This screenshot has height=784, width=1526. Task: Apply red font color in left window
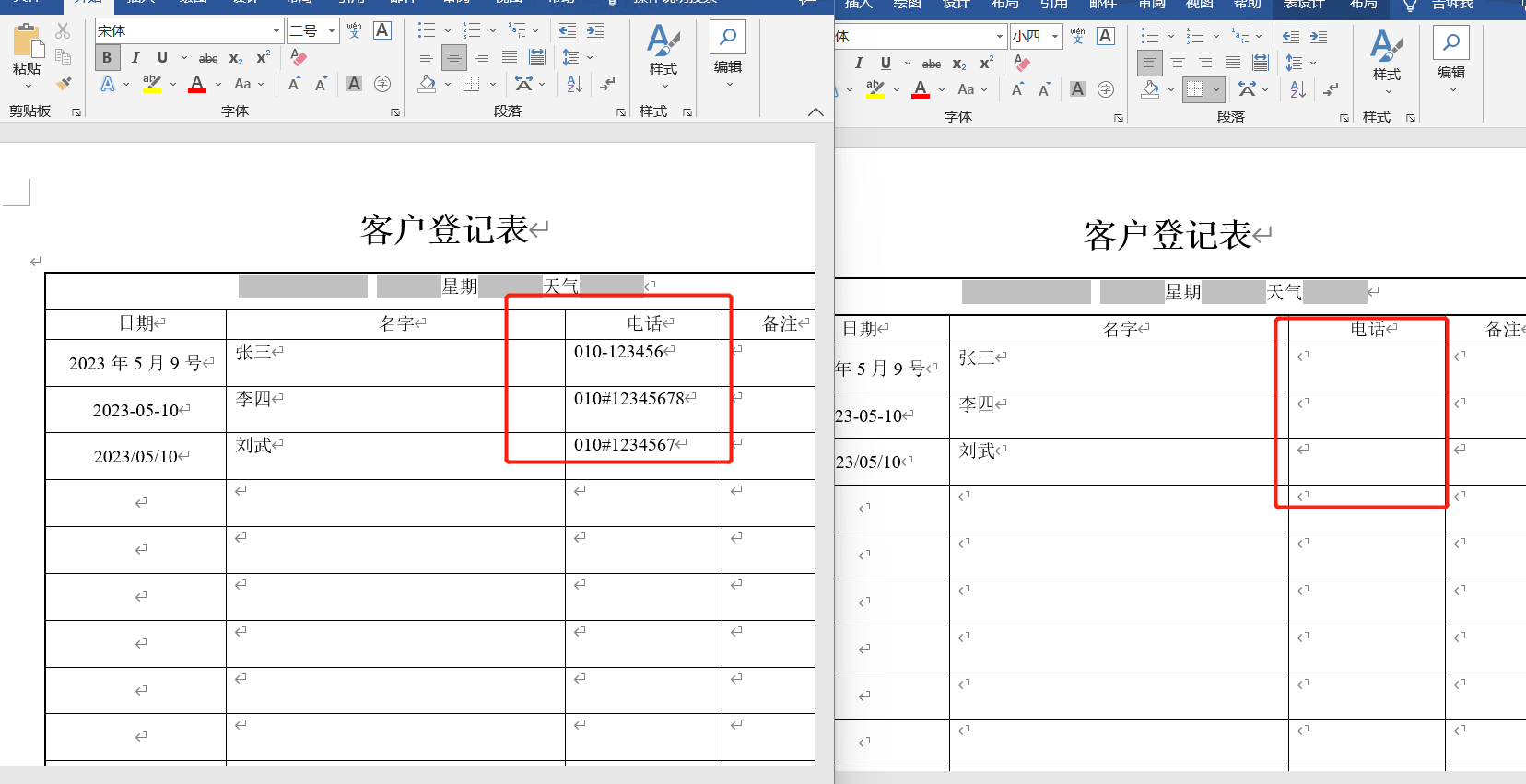(x=197, y=84)
